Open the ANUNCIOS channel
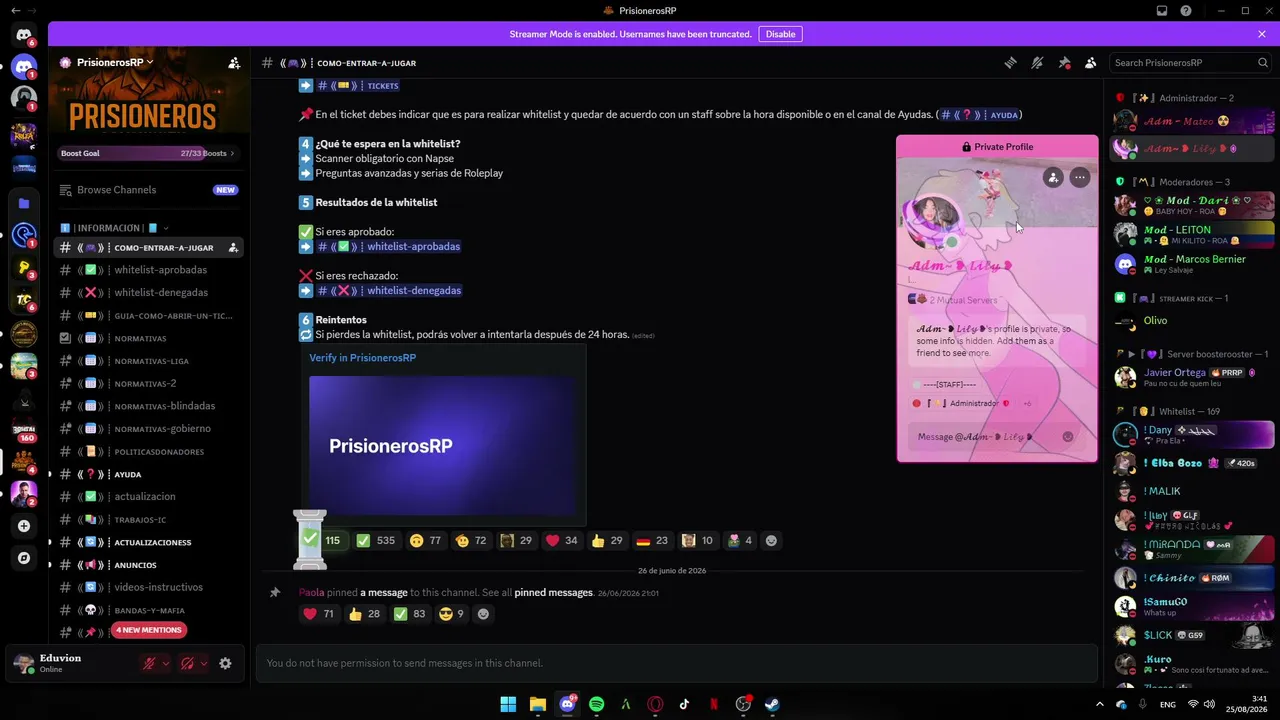This screenshot has width=1280, height=720. [x=149, y=565]
